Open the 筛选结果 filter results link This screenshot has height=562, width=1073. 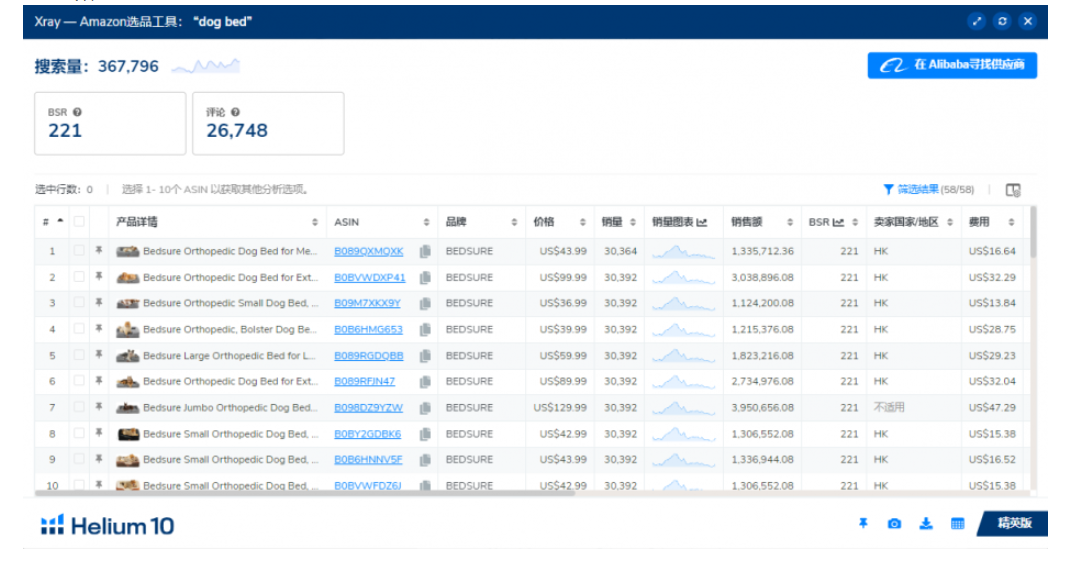point(915,189)
